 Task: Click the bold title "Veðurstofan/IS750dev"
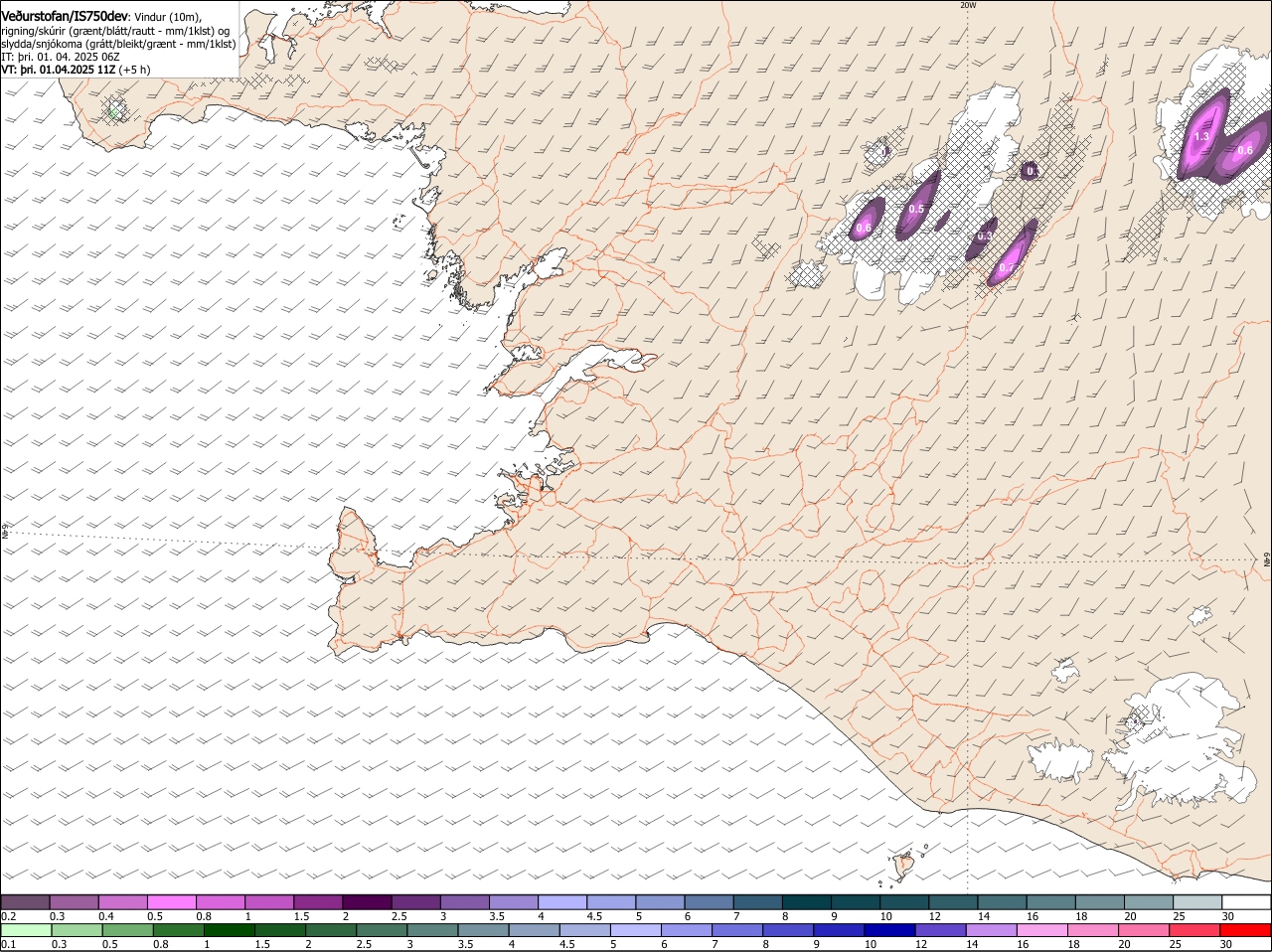(x=65, y=17)
